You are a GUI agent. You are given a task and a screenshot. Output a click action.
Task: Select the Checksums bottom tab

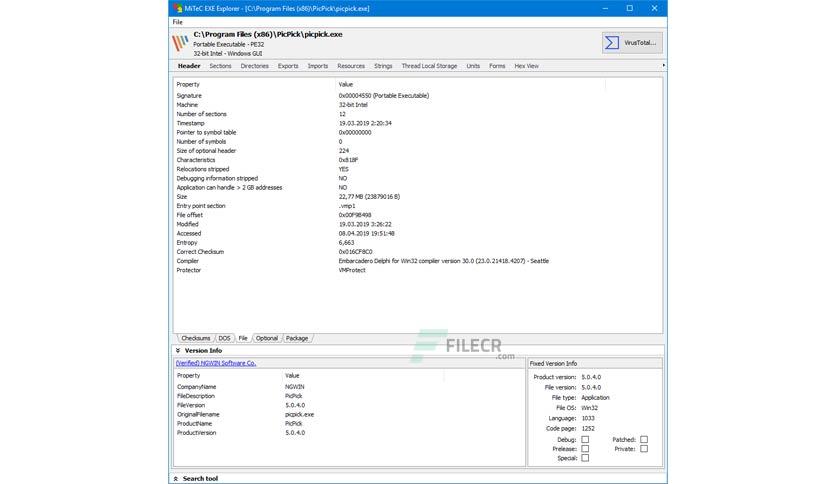[x=195, y=338]
